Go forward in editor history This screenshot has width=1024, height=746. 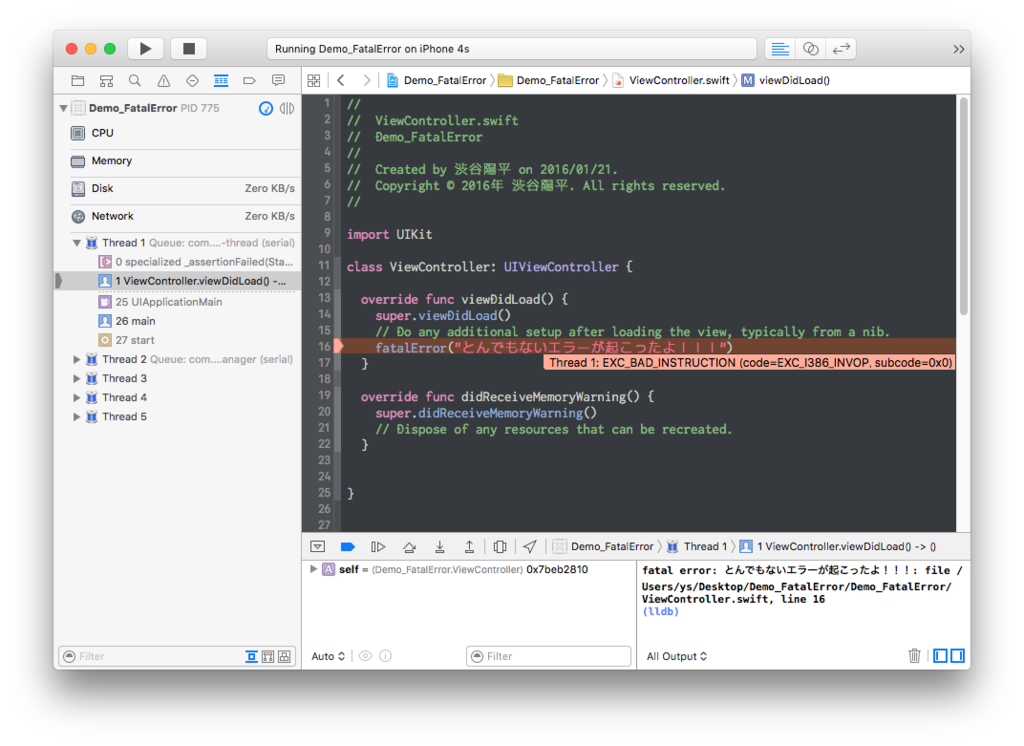pyautogui.click(x=366, y=80)
